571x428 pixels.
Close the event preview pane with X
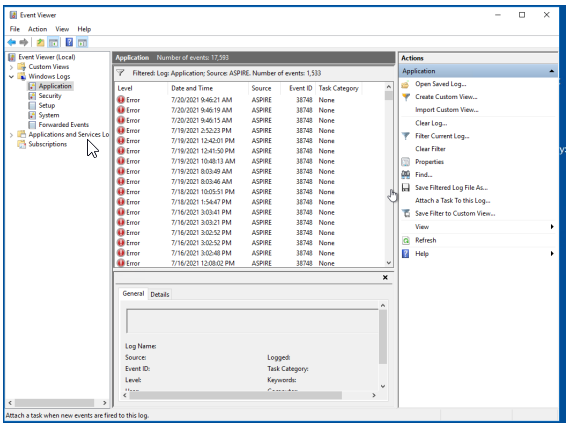pyautogui.click(x=385, y=278)
